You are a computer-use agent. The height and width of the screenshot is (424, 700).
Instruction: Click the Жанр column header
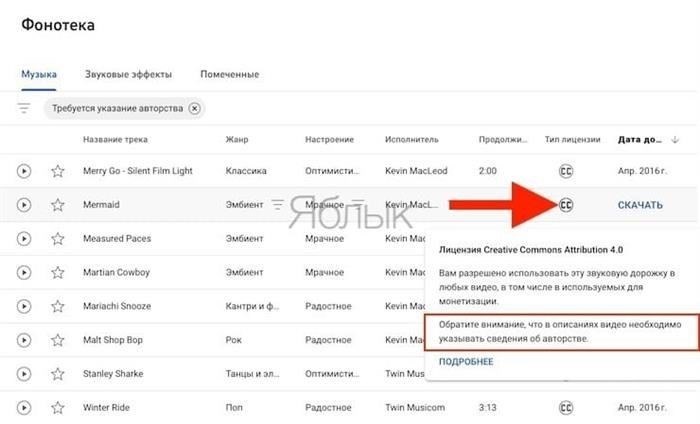(237, 140)
